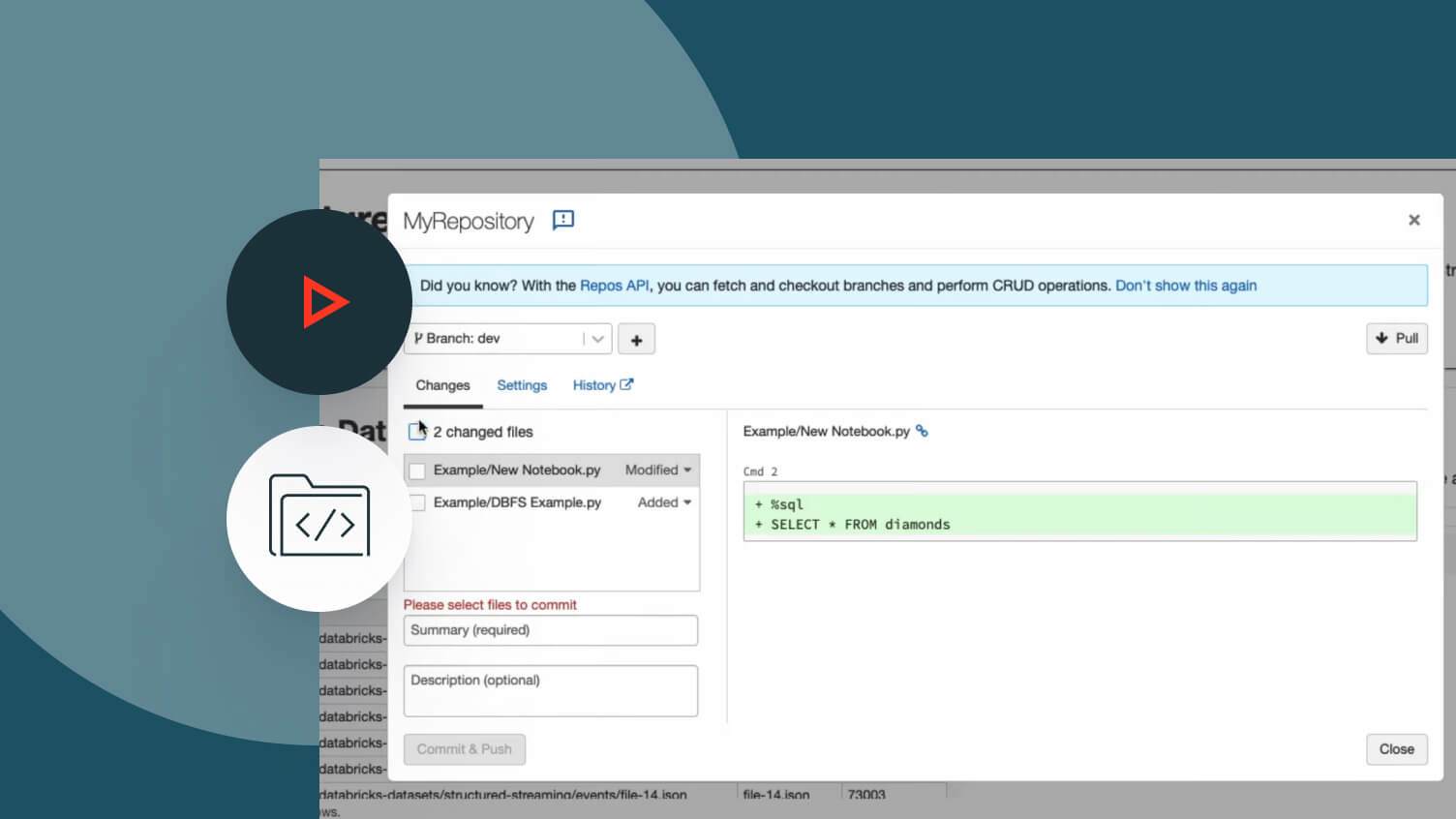Screen dimensions: 1456x819
Task: Click the Commit & Push button
Action: click(465, 749)
